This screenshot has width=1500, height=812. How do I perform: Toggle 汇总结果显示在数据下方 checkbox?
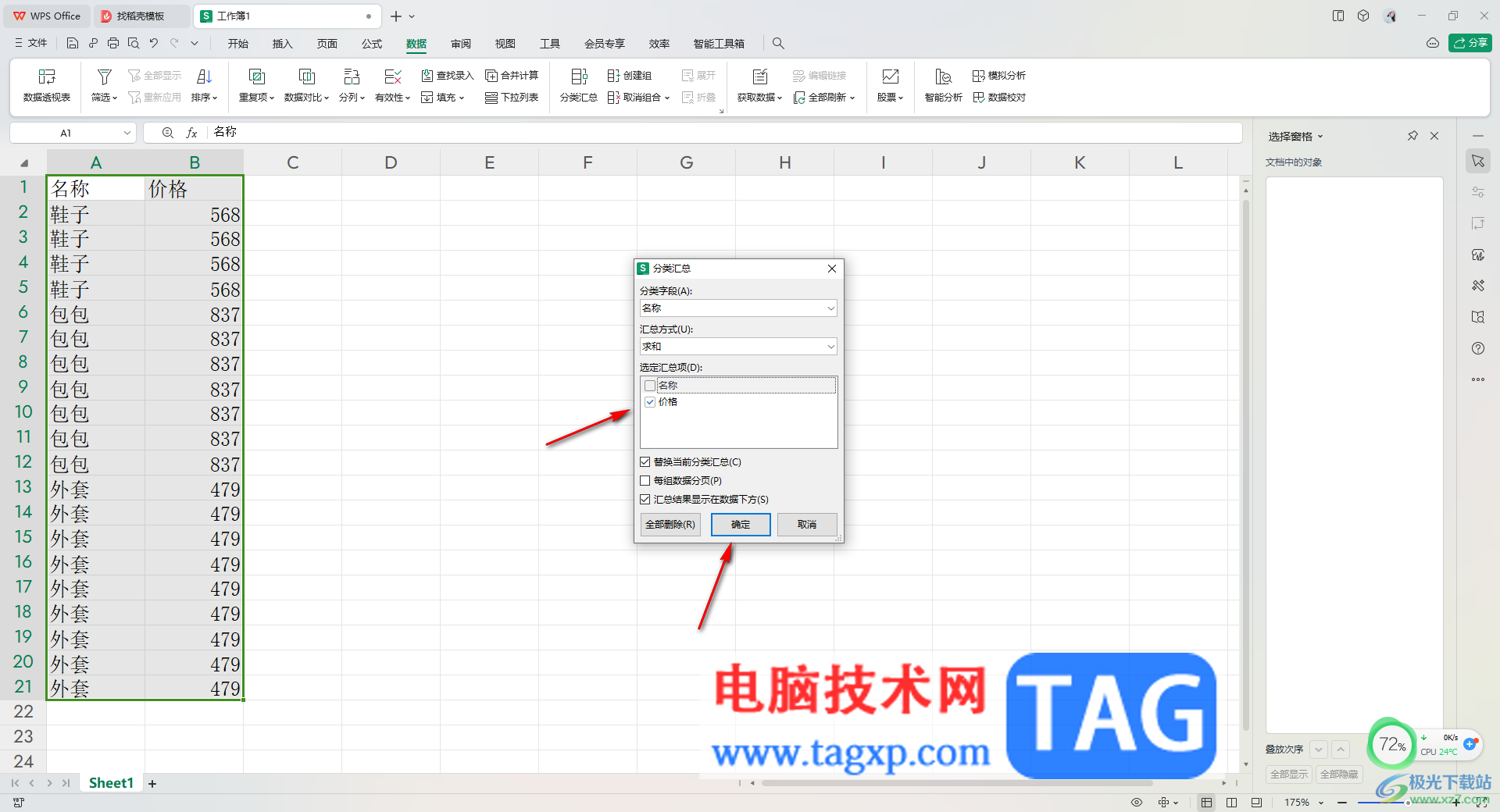click(x=645, y=500)
